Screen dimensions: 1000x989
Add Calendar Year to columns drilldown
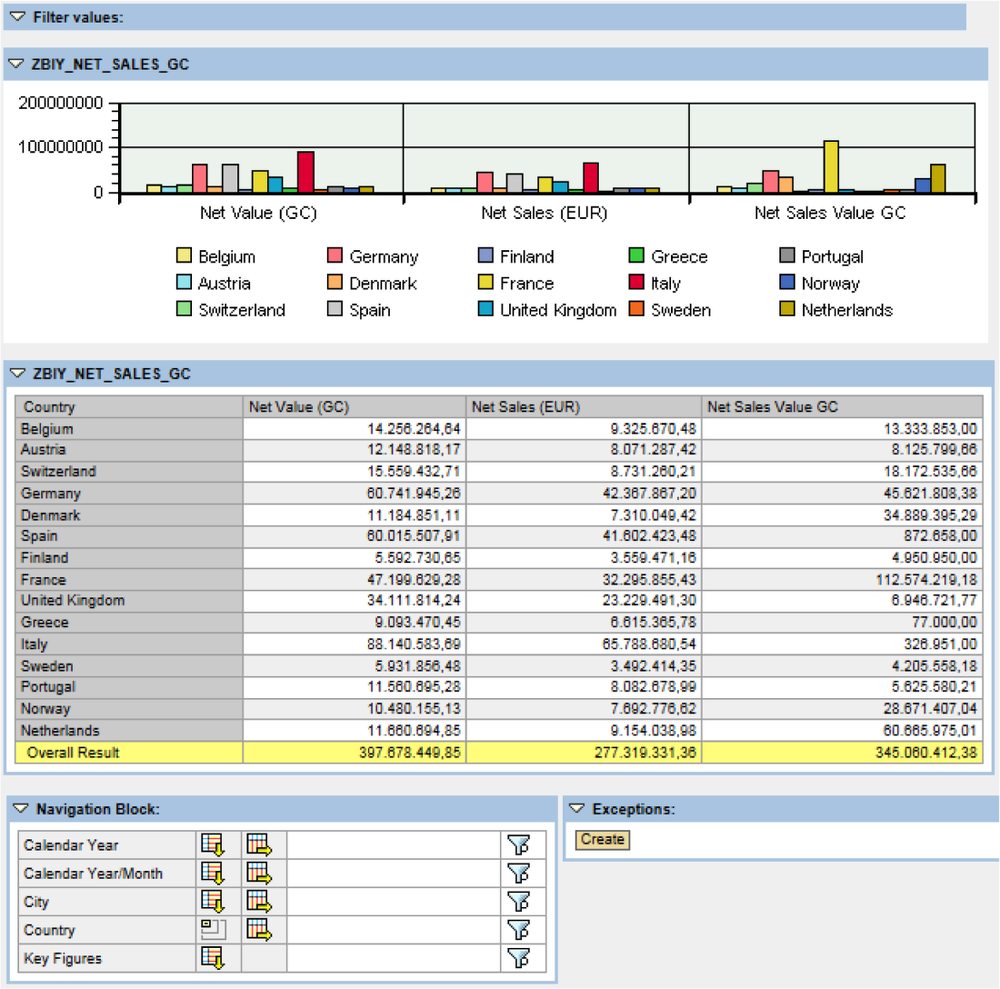259,845
